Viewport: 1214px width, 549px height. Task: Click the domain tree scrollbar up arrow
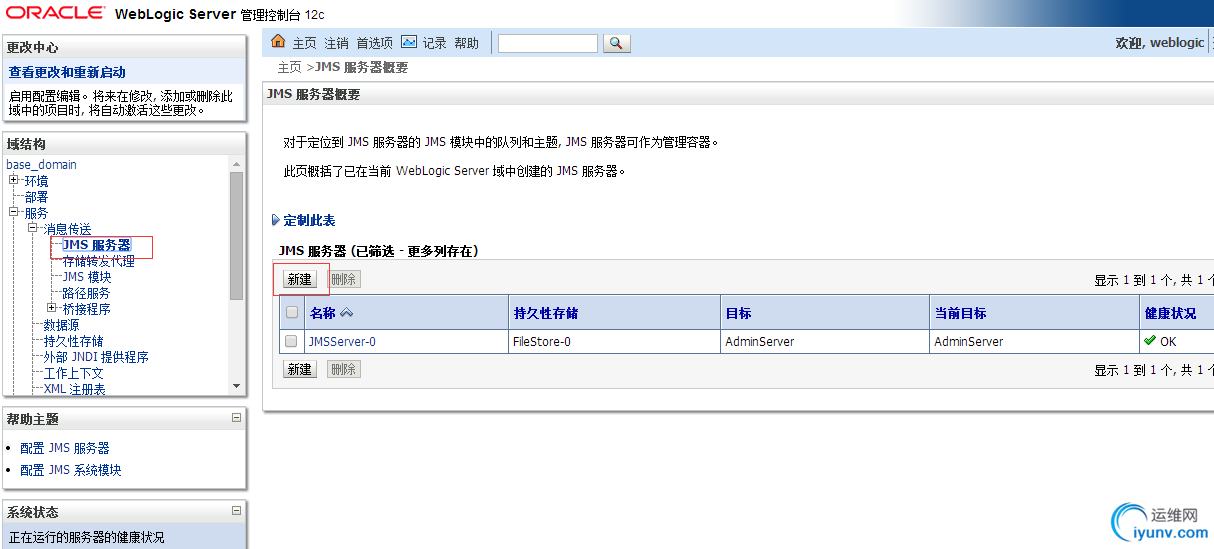(x=236, y=164)
